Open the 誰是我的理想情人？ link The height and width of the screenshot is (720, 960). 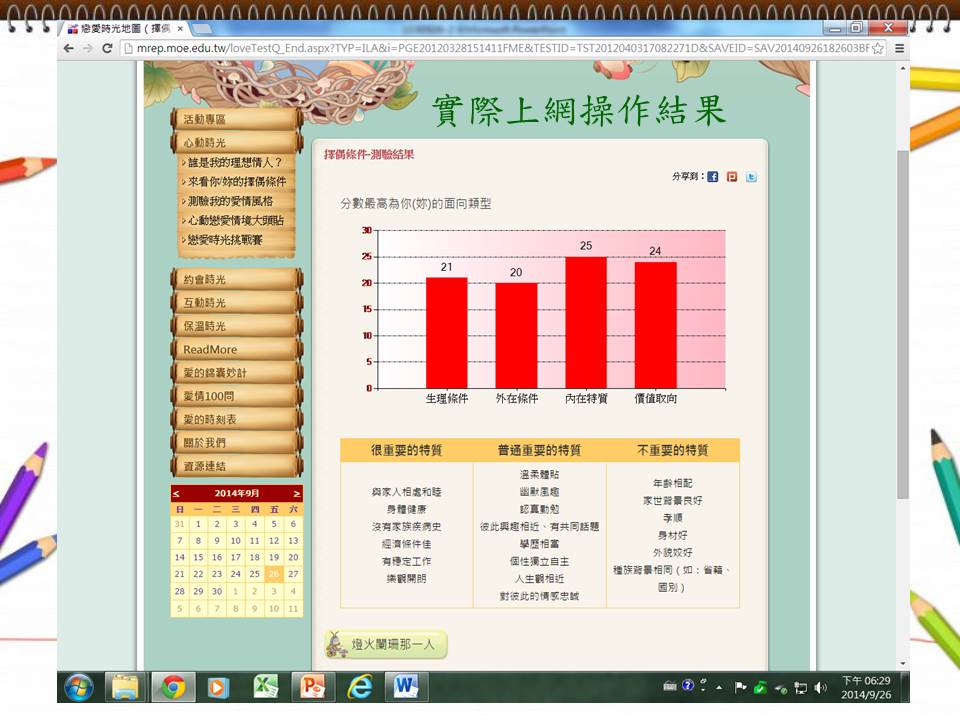point(236,162)
